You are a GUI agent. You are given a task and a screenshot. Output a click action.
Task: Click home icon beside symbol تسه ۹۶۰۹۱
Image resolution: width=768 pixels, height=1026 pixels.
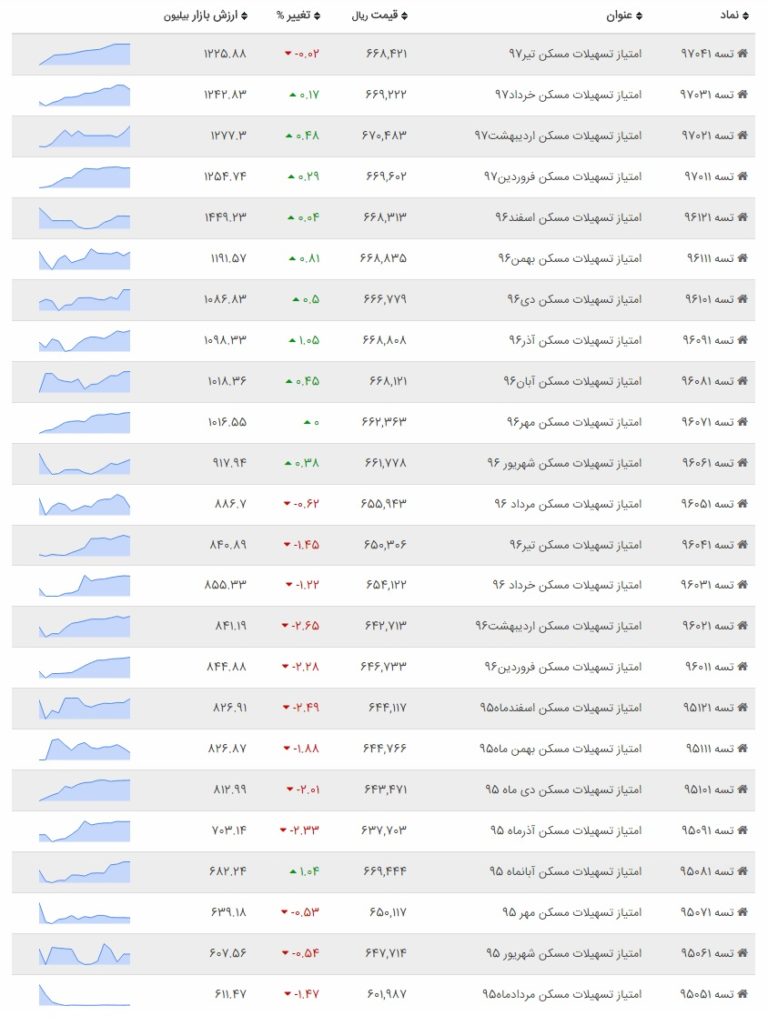(742, 340)
